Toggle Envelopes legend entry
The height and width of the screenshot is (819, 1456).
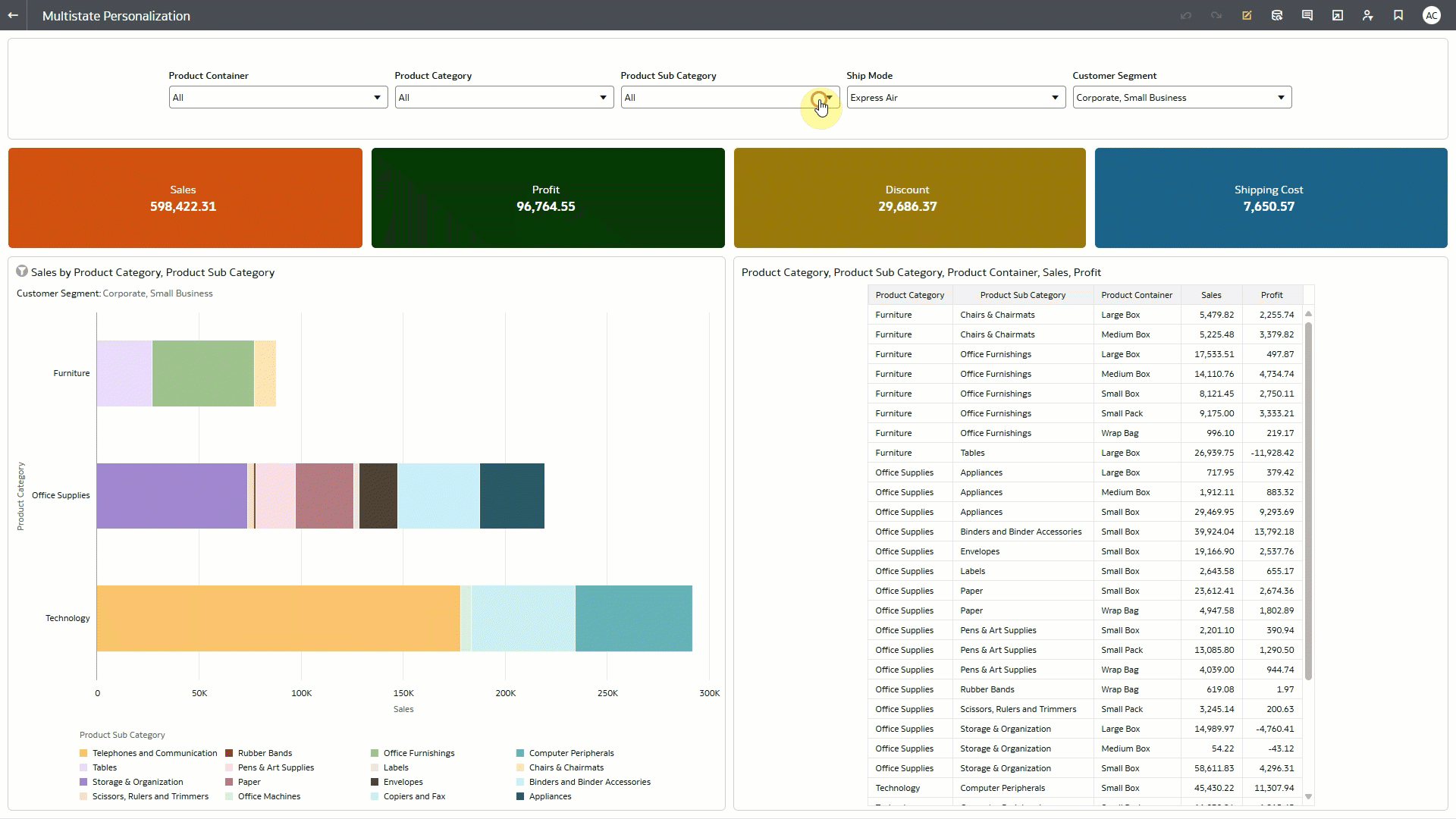(x=403, y=782)
